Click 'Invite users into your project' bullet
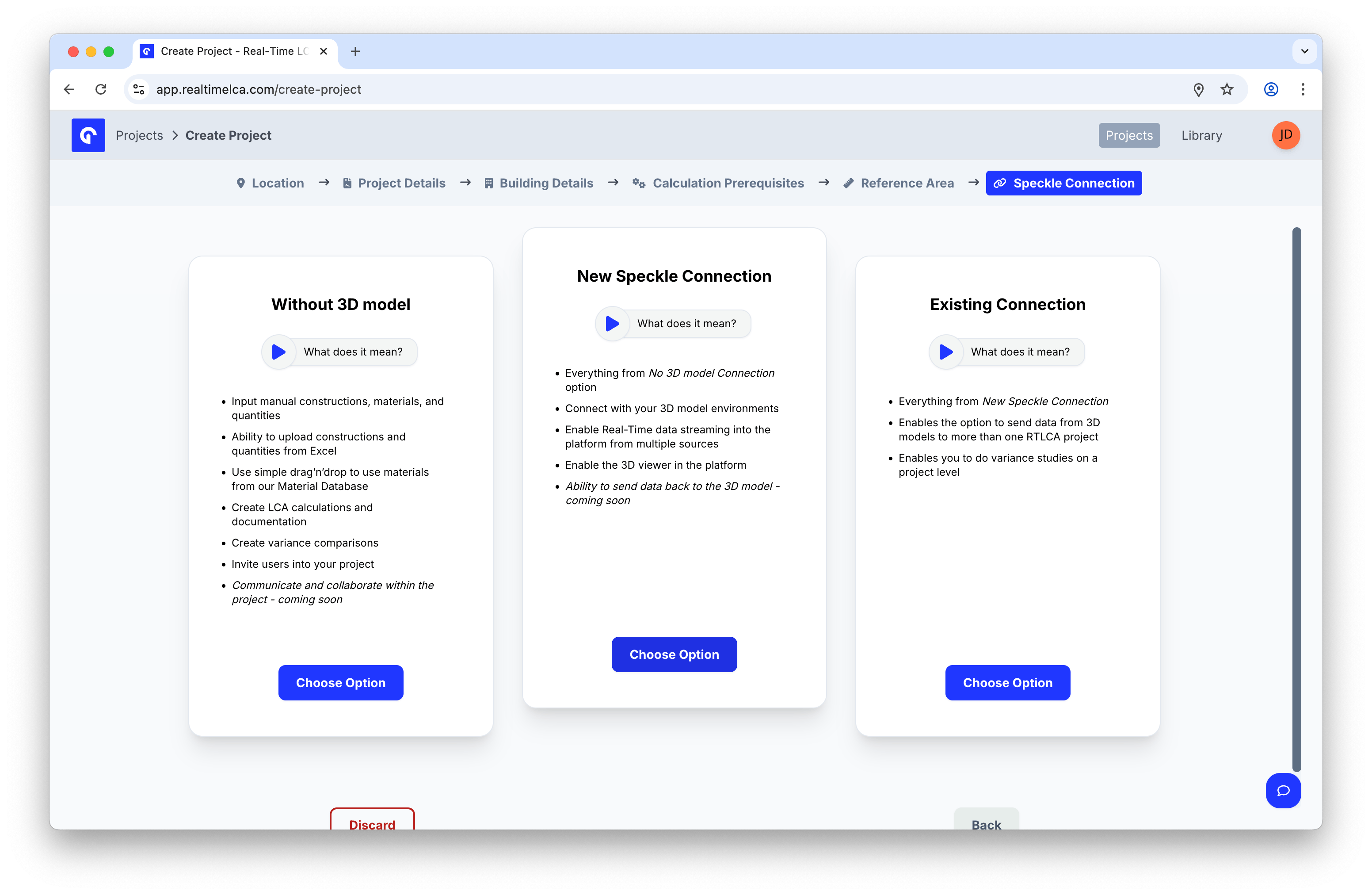This screenshot has height=895, width=1372. point(303,564)
